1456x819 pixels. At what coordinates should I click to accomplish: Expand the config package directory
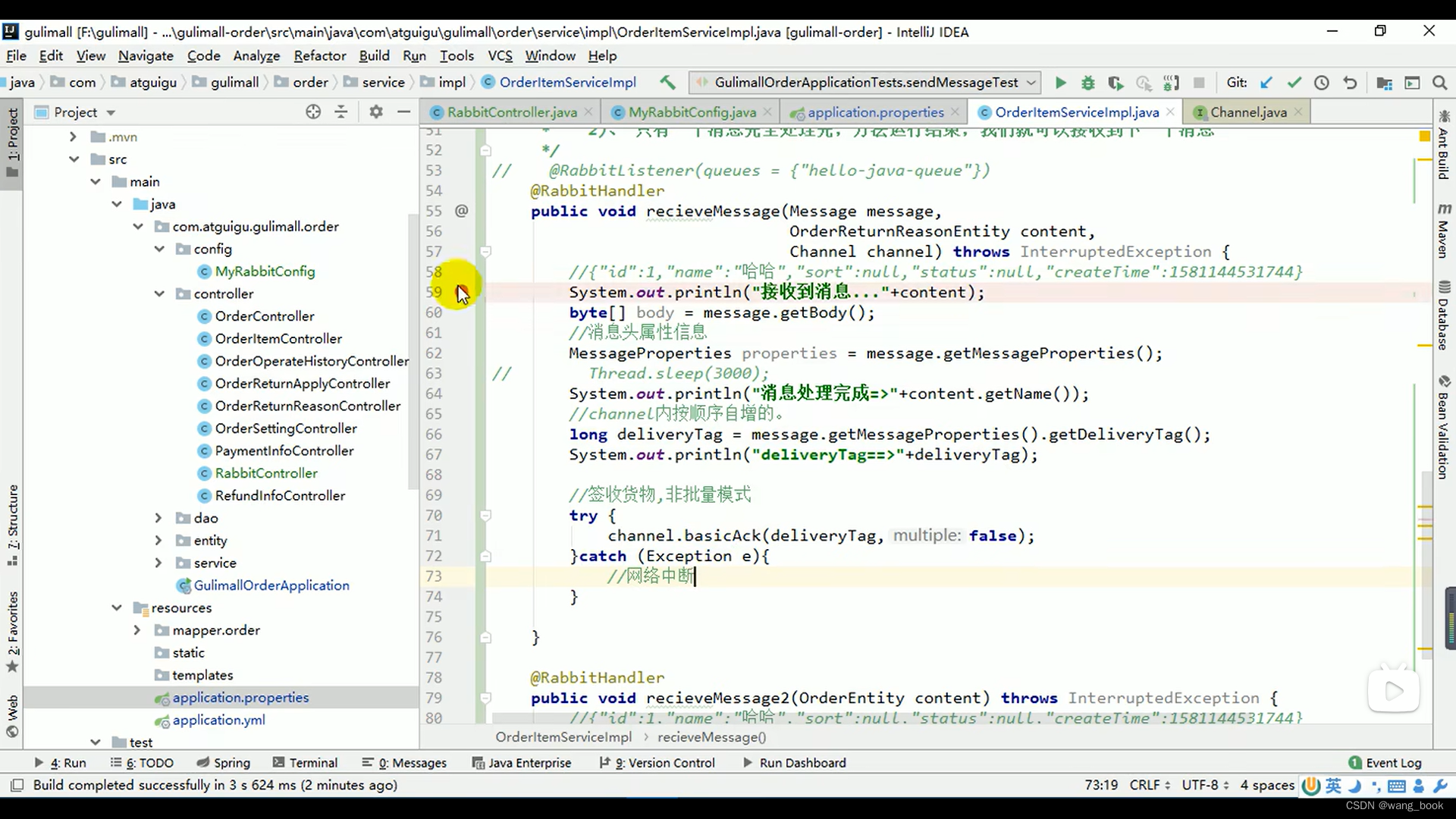coord(159,248)
